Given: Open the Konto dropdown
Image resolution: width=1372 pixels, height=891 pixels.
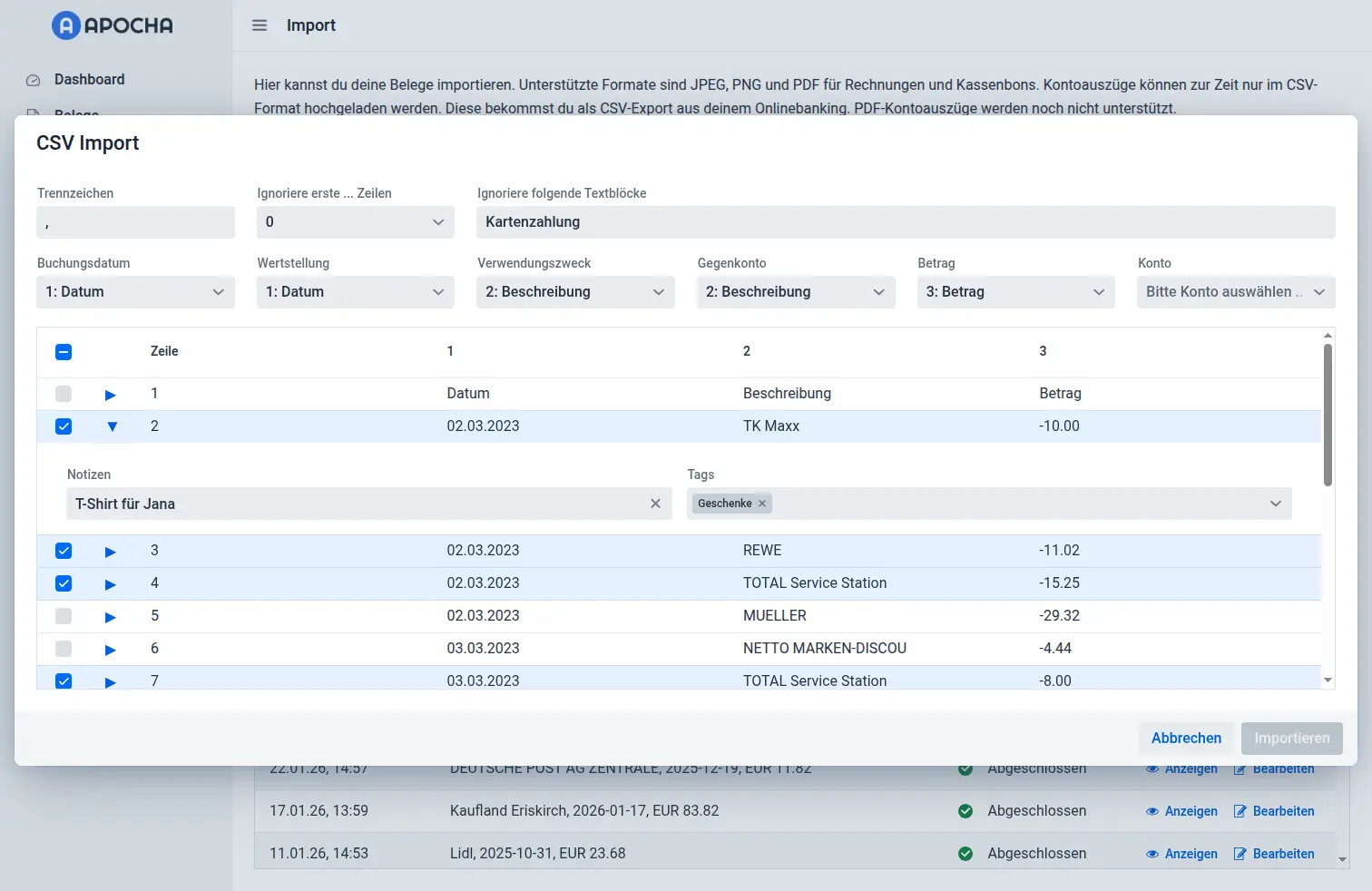Looking at the screenshot, I should point(1235,292).
